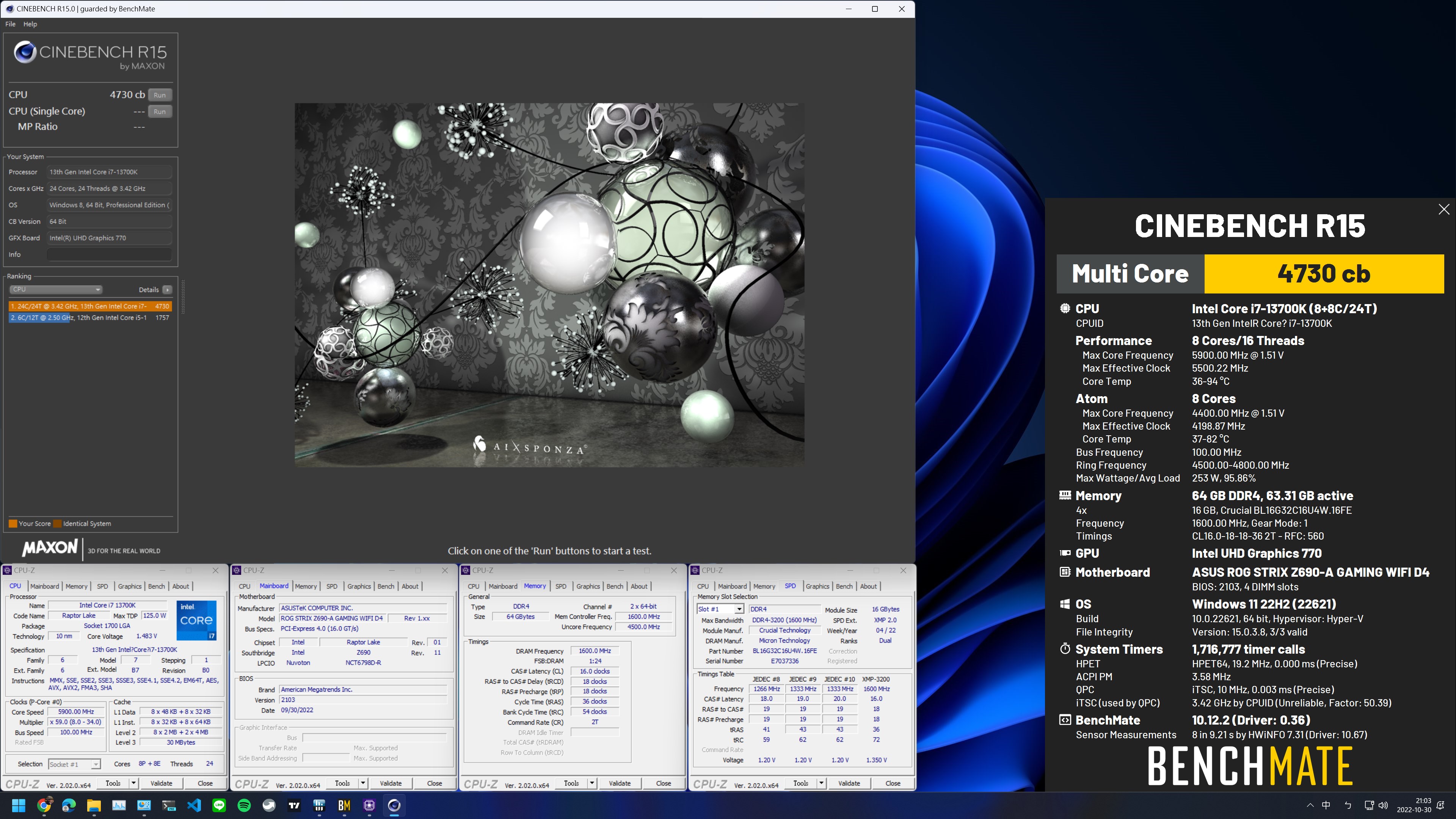1456x819 pixels.
Task: Open File Explorer from the taskbar
Action: point(94,805)
